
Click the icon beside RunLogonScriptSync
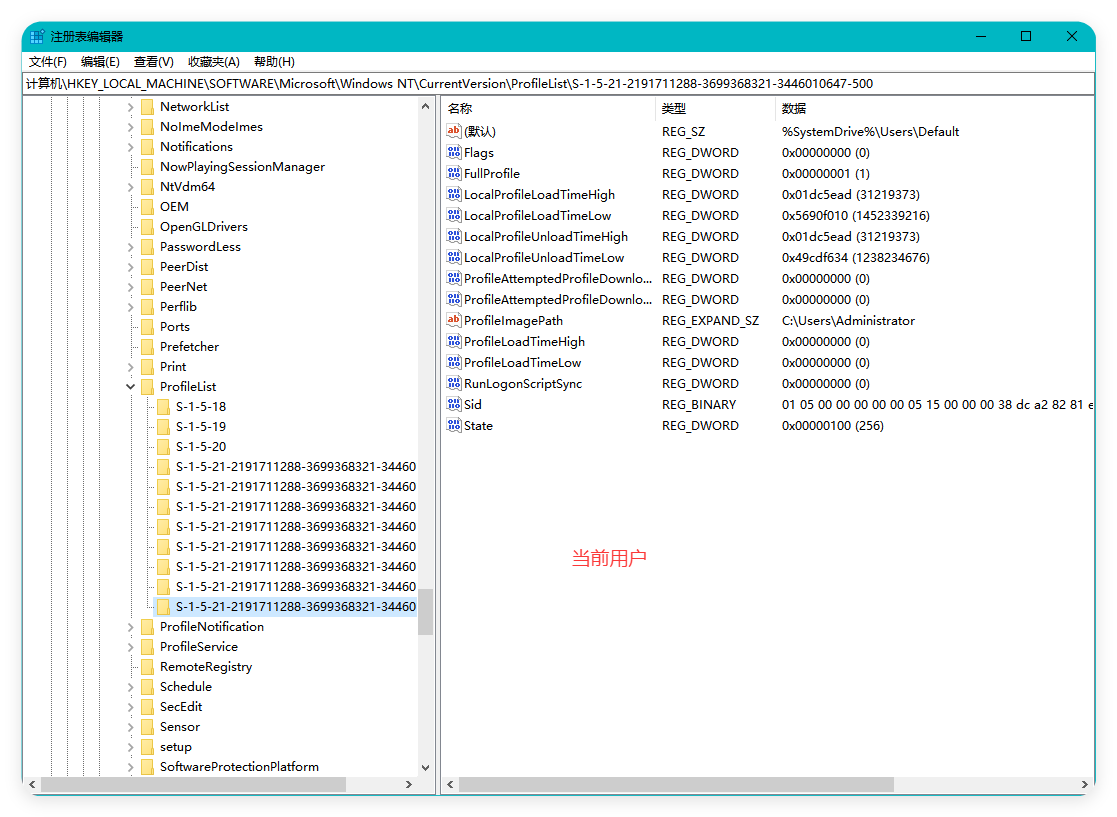454,383
